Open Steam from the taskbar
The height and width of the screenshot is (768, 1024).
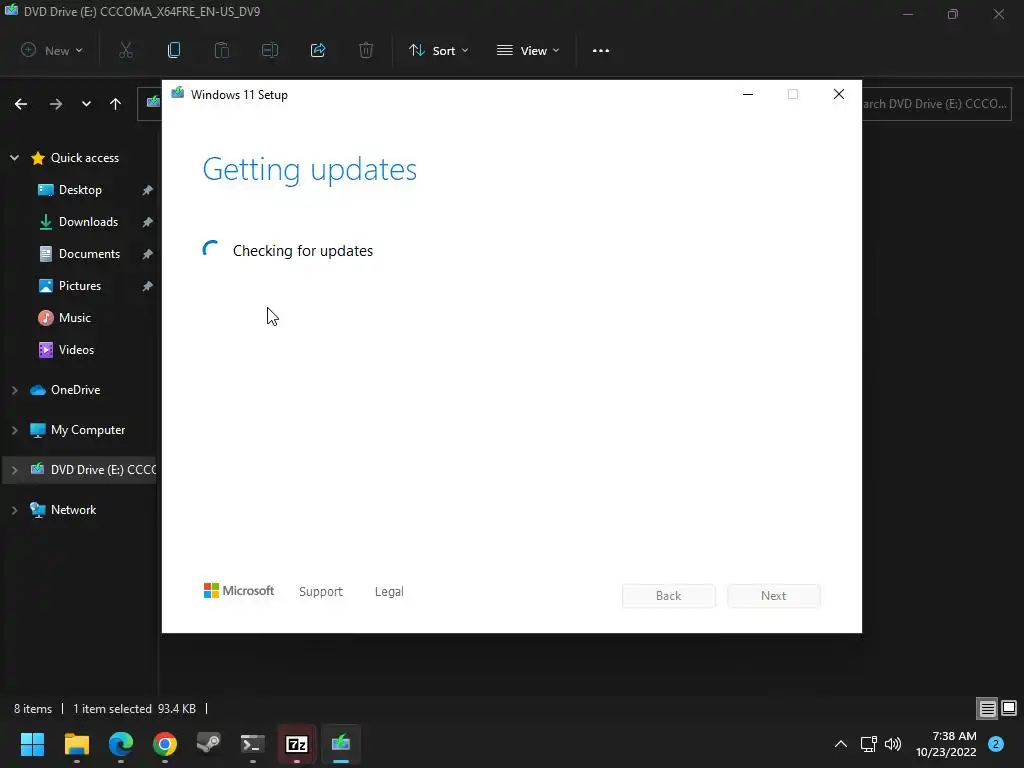(x=209, y=744)
